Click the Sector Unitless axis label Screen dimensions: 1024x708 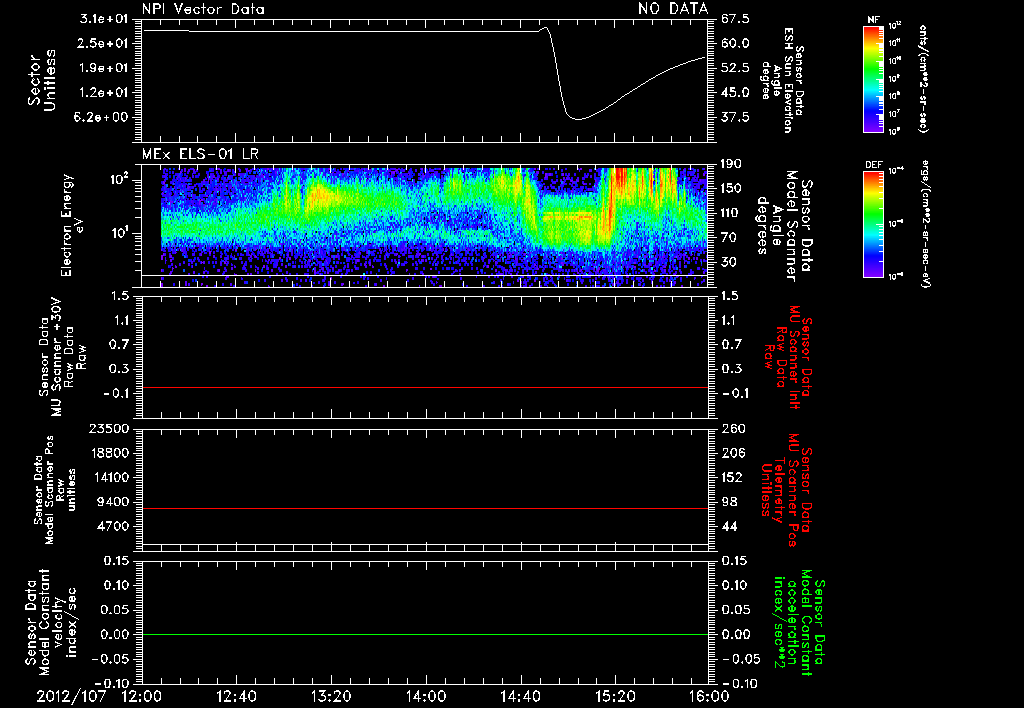point(42,80)
